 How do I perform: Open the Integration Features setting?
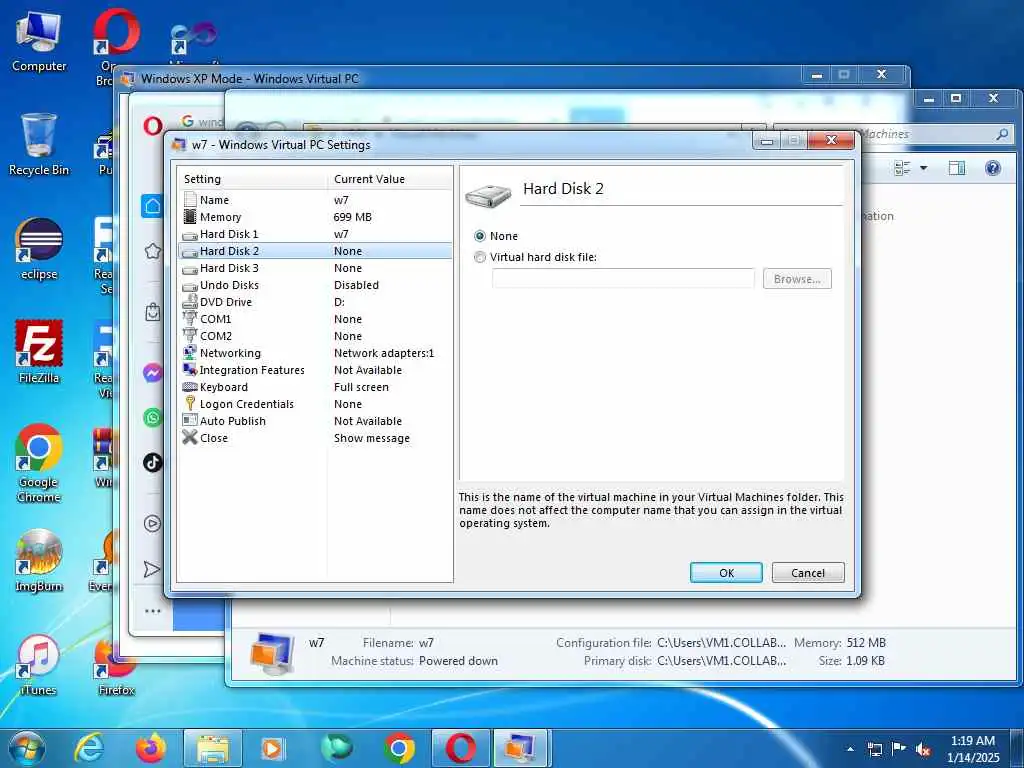[x=315, y=370]
